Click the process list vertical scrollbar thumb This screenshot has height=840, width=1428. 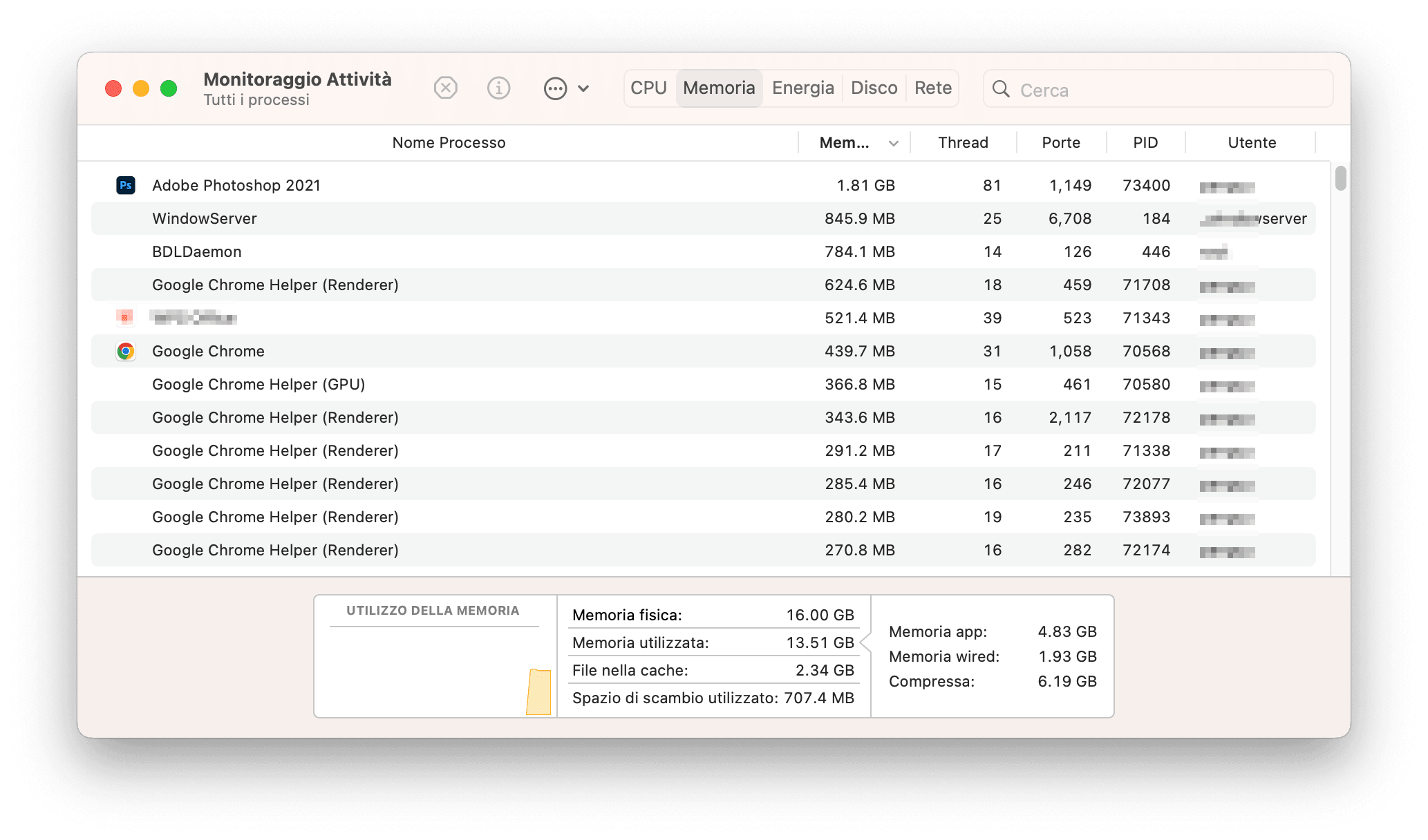(x=1341, y=178)
